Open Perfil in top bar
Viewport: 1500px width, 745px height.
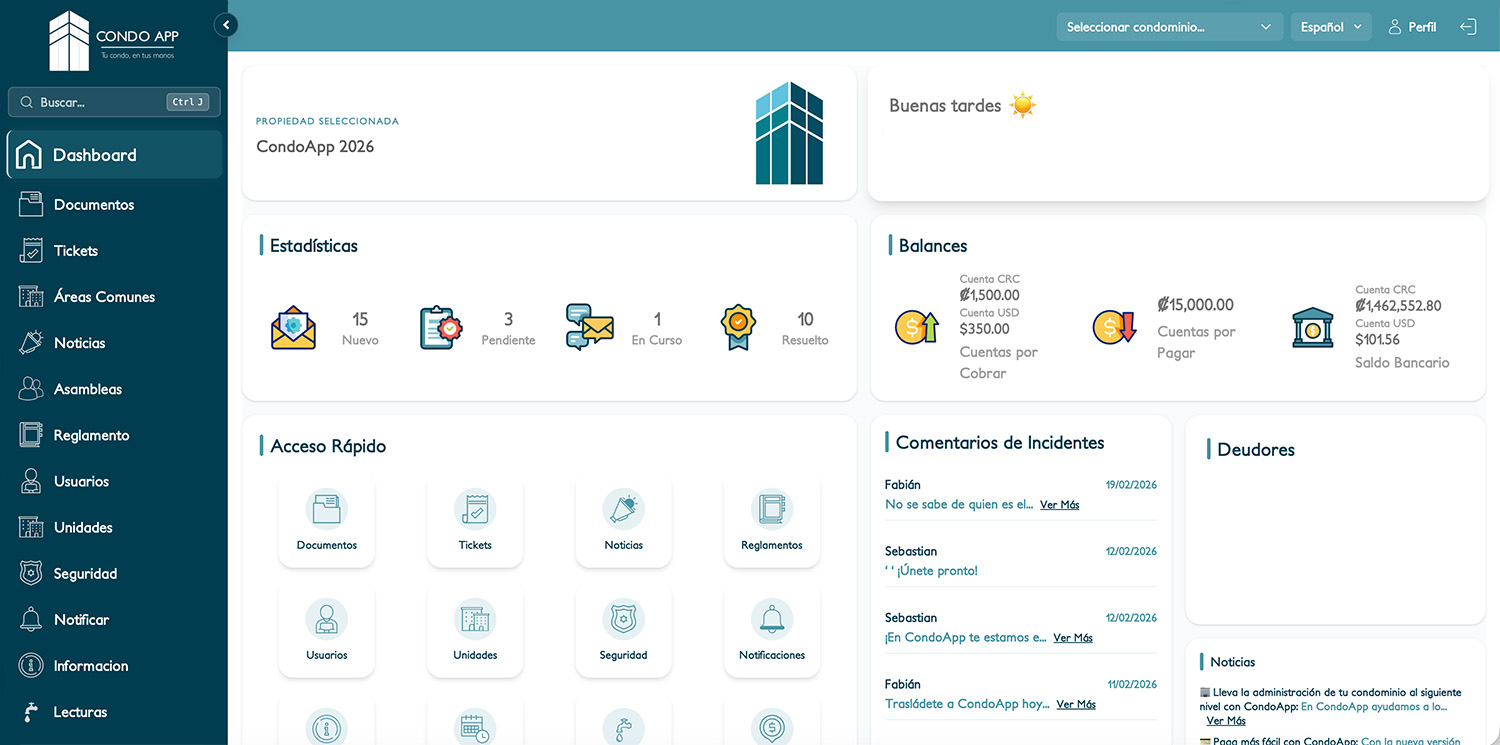1412,27
